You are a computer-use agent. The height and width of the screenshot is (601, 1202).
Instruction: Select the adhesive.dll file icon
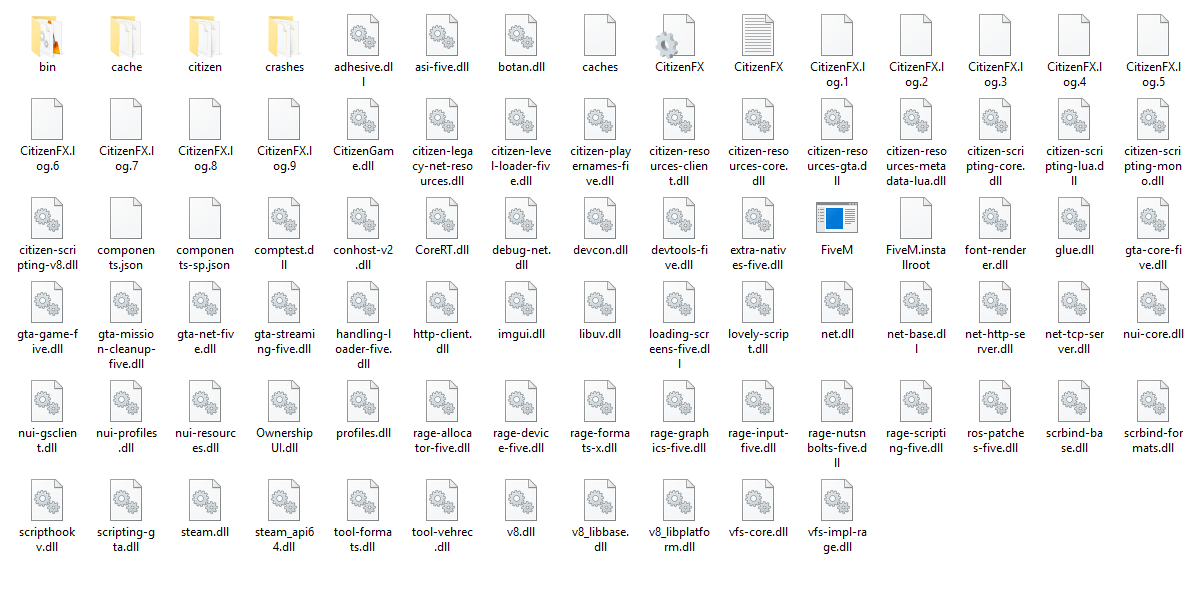pos(364,35)
